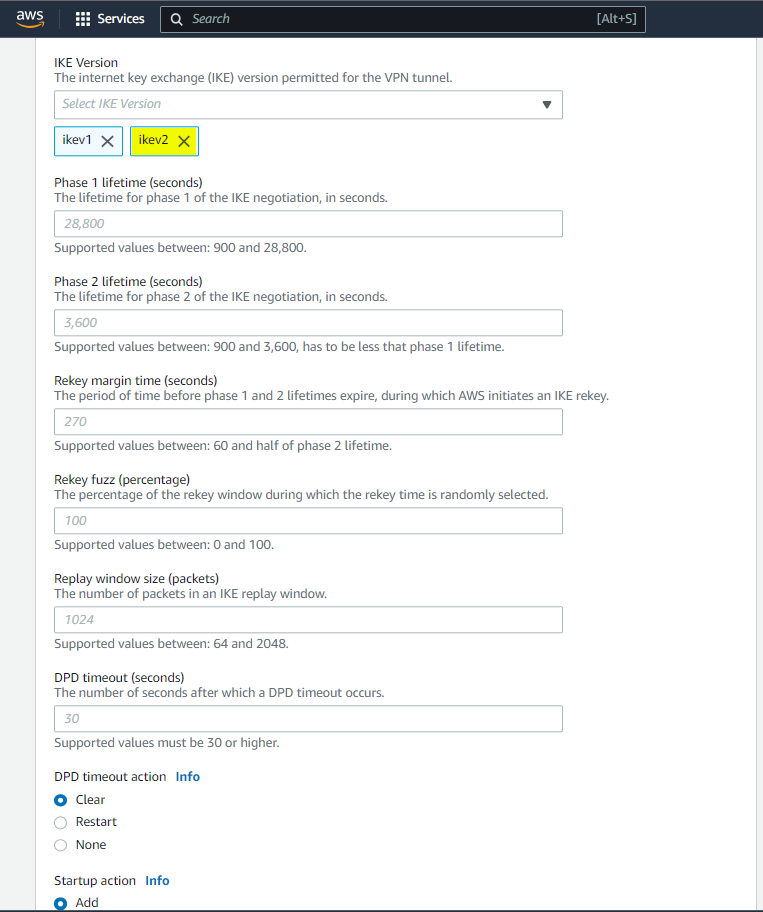Focus the Rekey margin time input
Image resolution: width=763 pixels, height=912 pixels.
click(308, 422)
